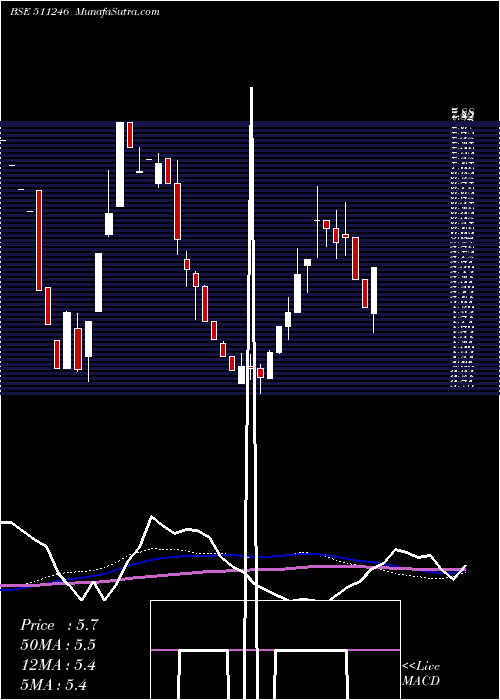Click the 'BSE 511246' ticker label
The width and height of the screenshot is (500, 700).
39,12
